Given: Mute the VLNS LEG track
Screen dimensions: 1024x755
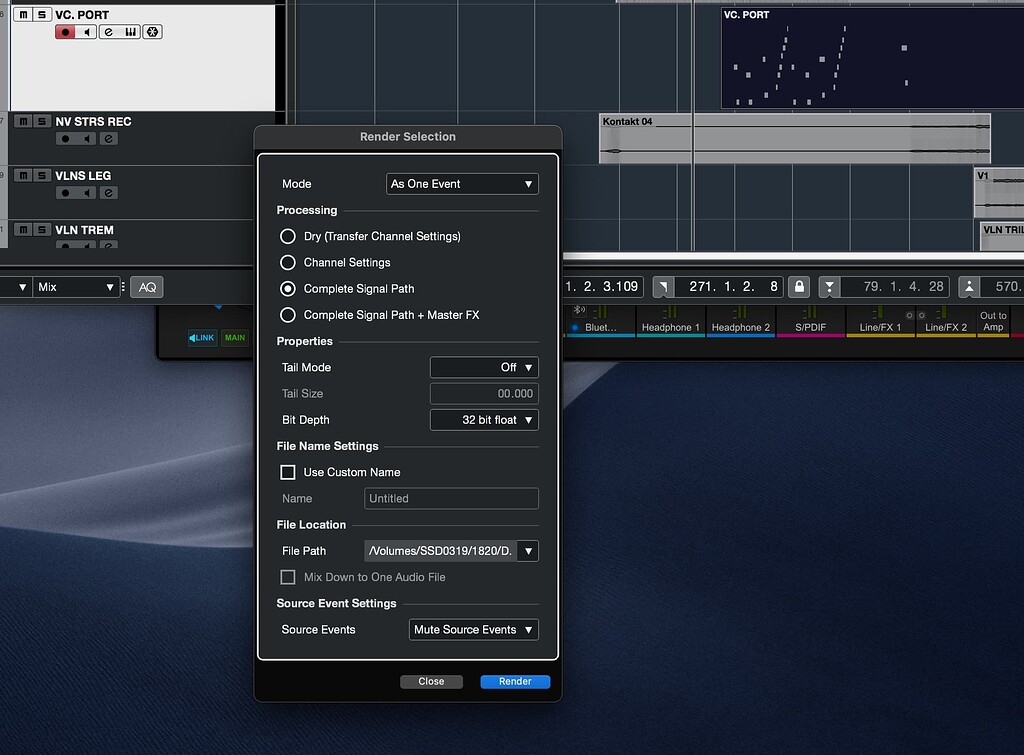Looking at the screenshot, I should coord(24,176).
